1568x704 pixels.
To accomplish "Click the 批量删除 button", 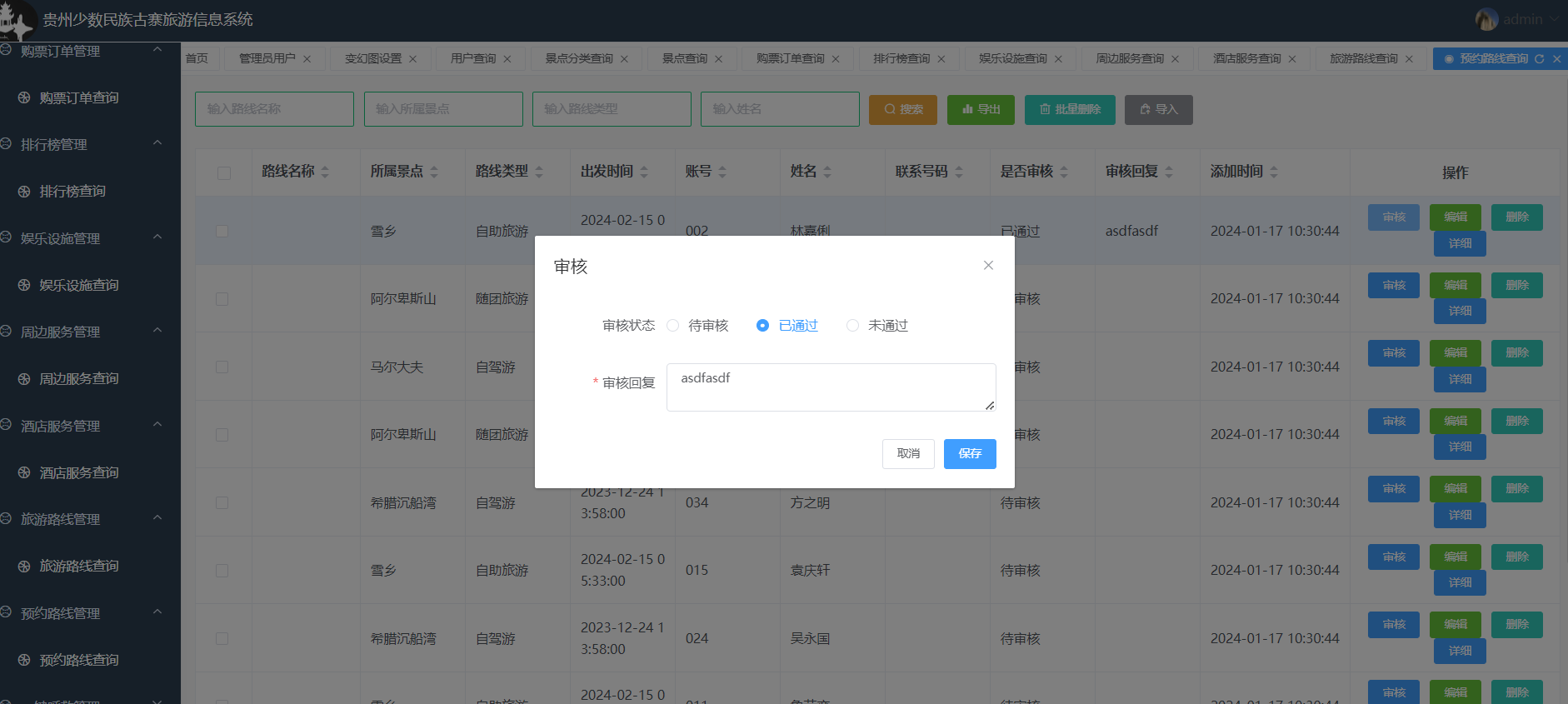I will (x=1070, y=109).
